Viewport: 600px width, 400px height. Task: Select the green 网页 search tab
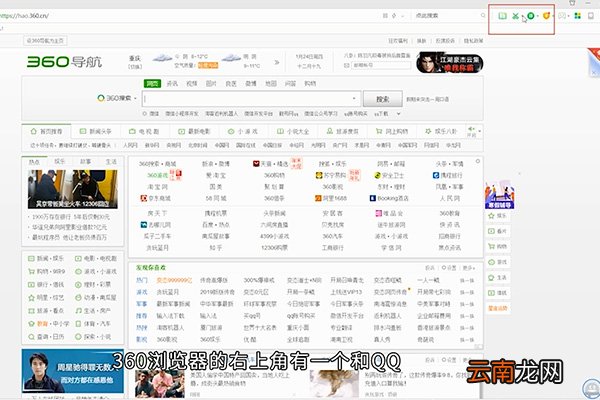click(152, 83)
